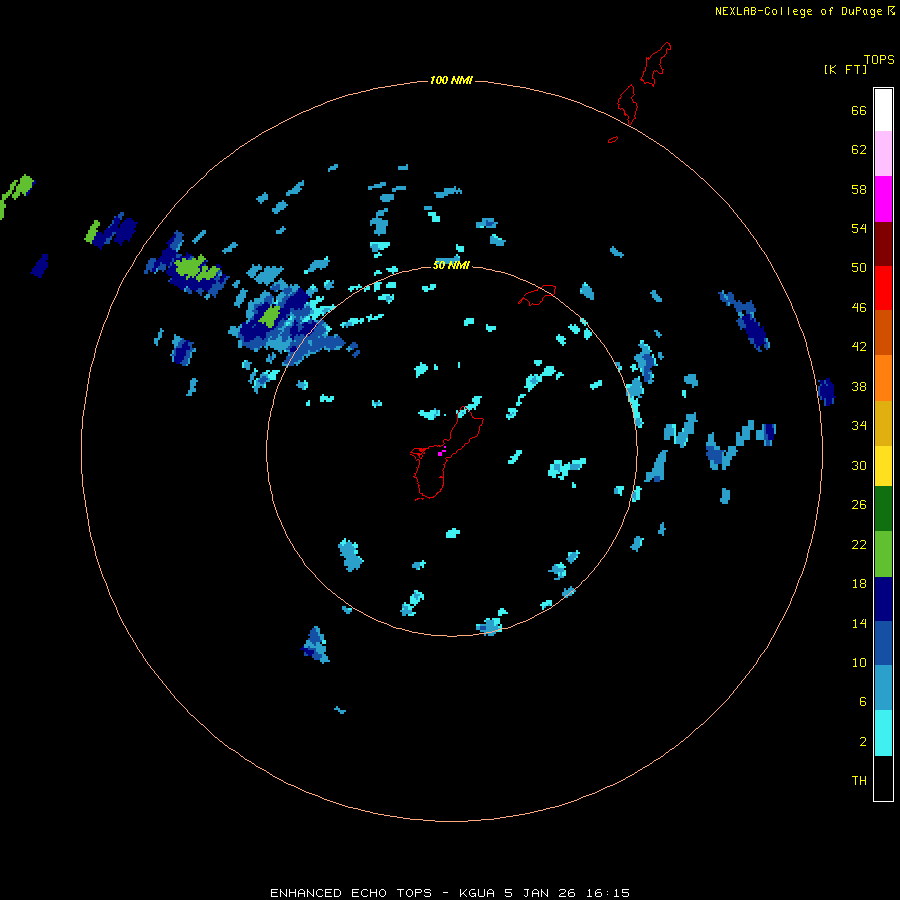Select the magenta legend swatch beside 58

point(883,199)
